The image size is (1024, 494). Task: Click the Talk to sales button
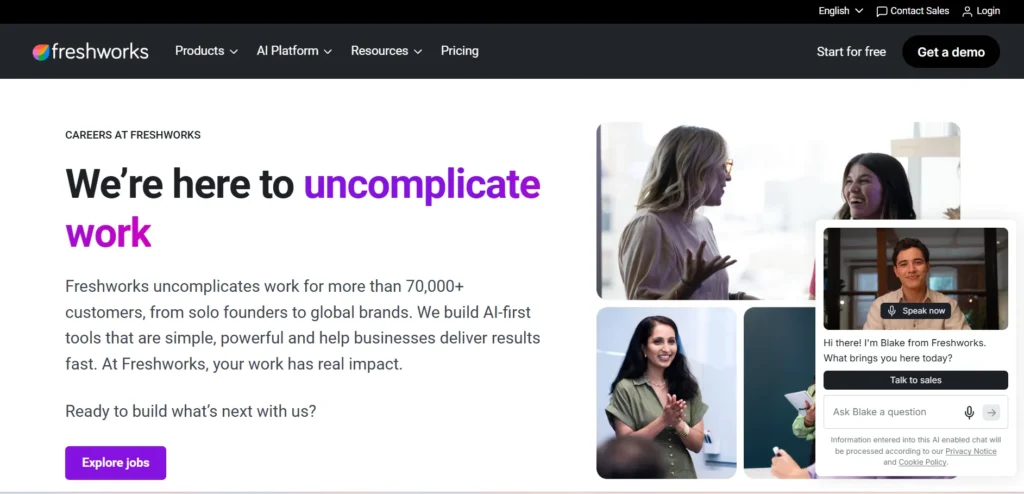click(x=916, y=380)
